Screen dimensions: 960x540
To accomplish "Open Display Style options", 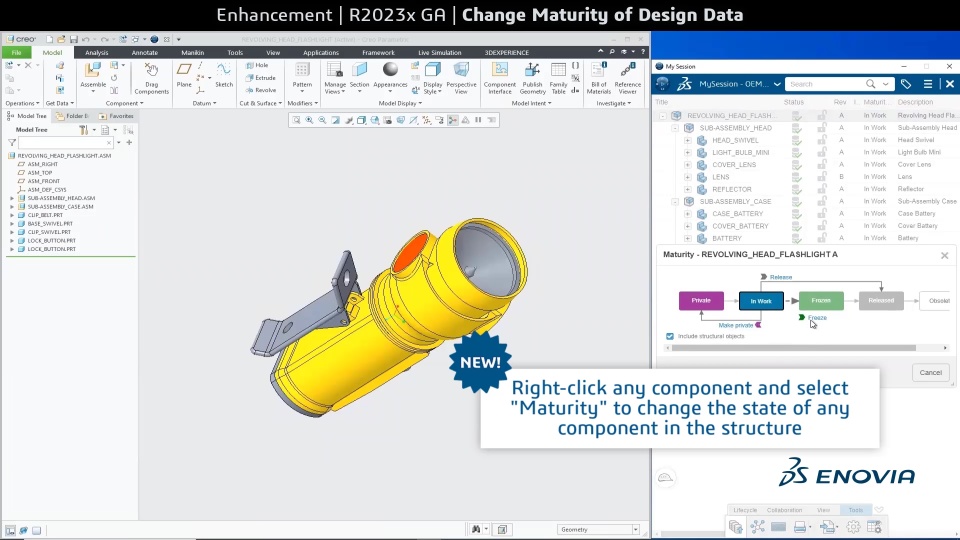I will [x=432, y=78].
